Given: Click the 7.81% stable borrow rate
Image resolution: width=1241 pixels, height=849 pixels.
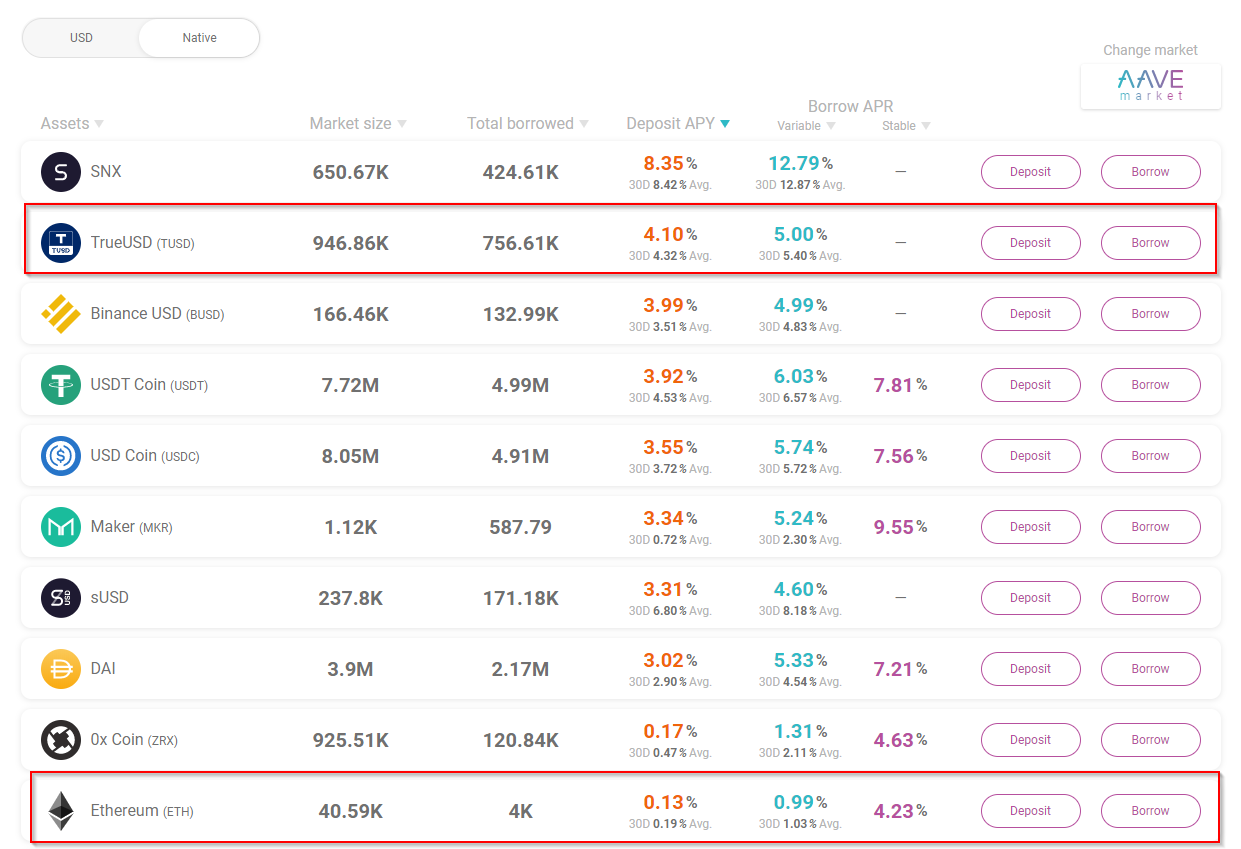Looking at the screenshot, I should point(900,385).
